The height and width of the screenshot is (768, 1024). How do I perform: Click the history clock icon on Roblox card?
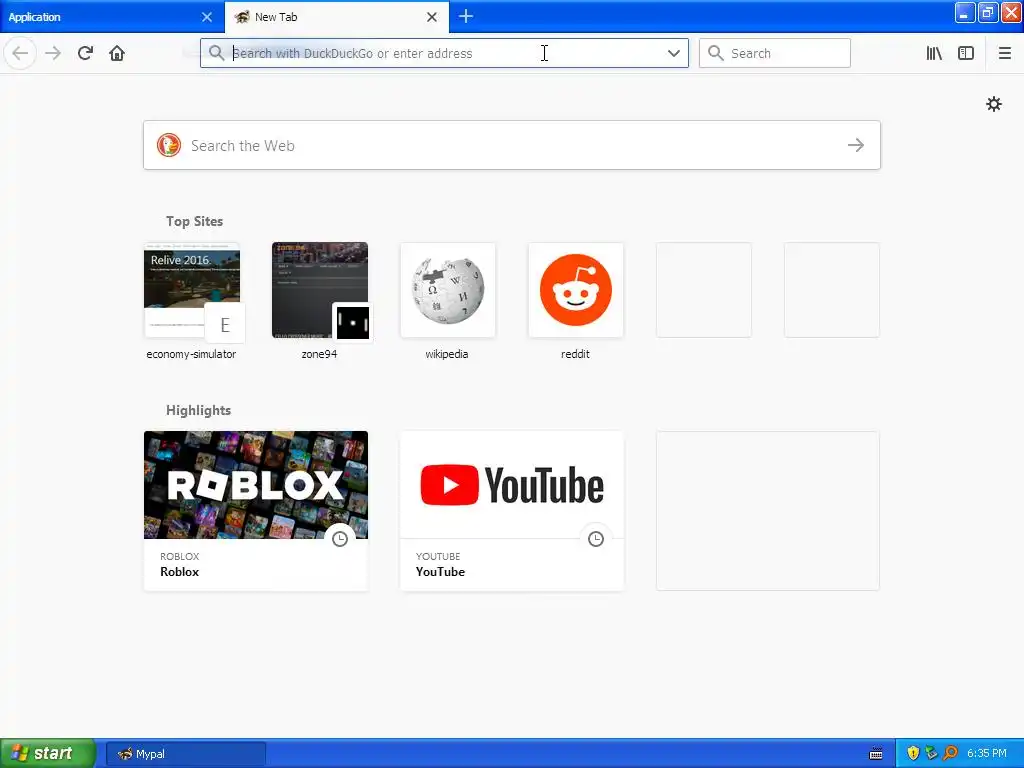pos(340,539)
